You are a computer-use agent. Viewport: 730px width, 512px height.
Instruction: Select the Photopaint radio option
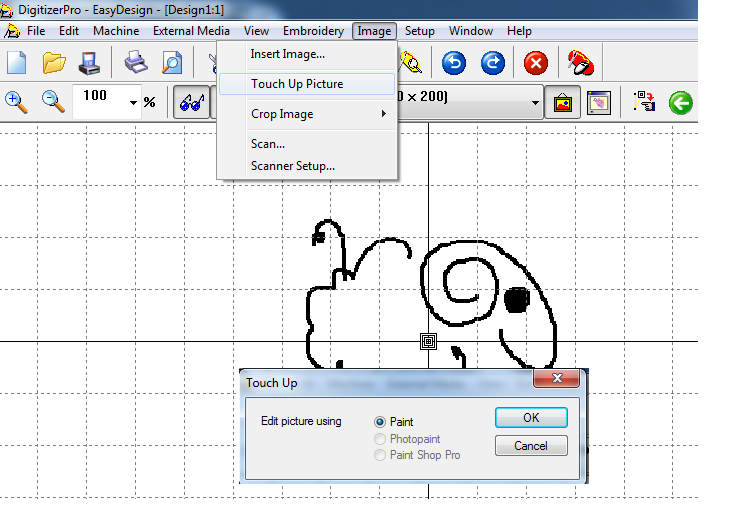click(380, 438)
